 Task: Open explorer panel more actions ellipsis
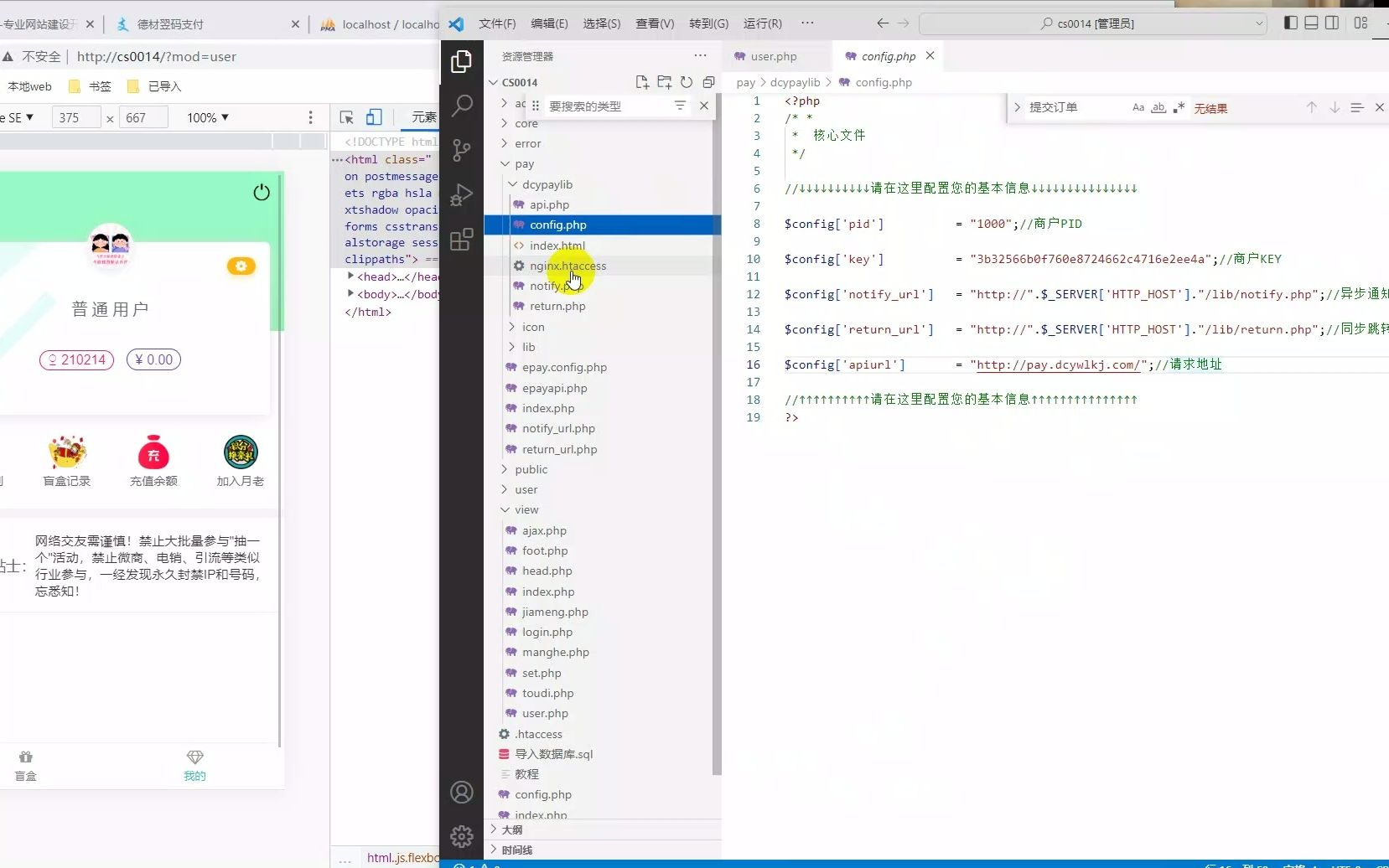point(700,55)
